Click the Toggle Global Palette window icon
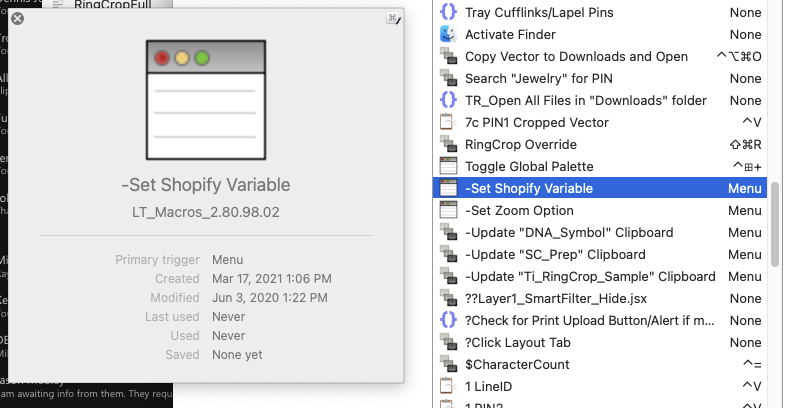Image resolution: width=804 pixels, height=408 pixels. [x=448, y=167]
